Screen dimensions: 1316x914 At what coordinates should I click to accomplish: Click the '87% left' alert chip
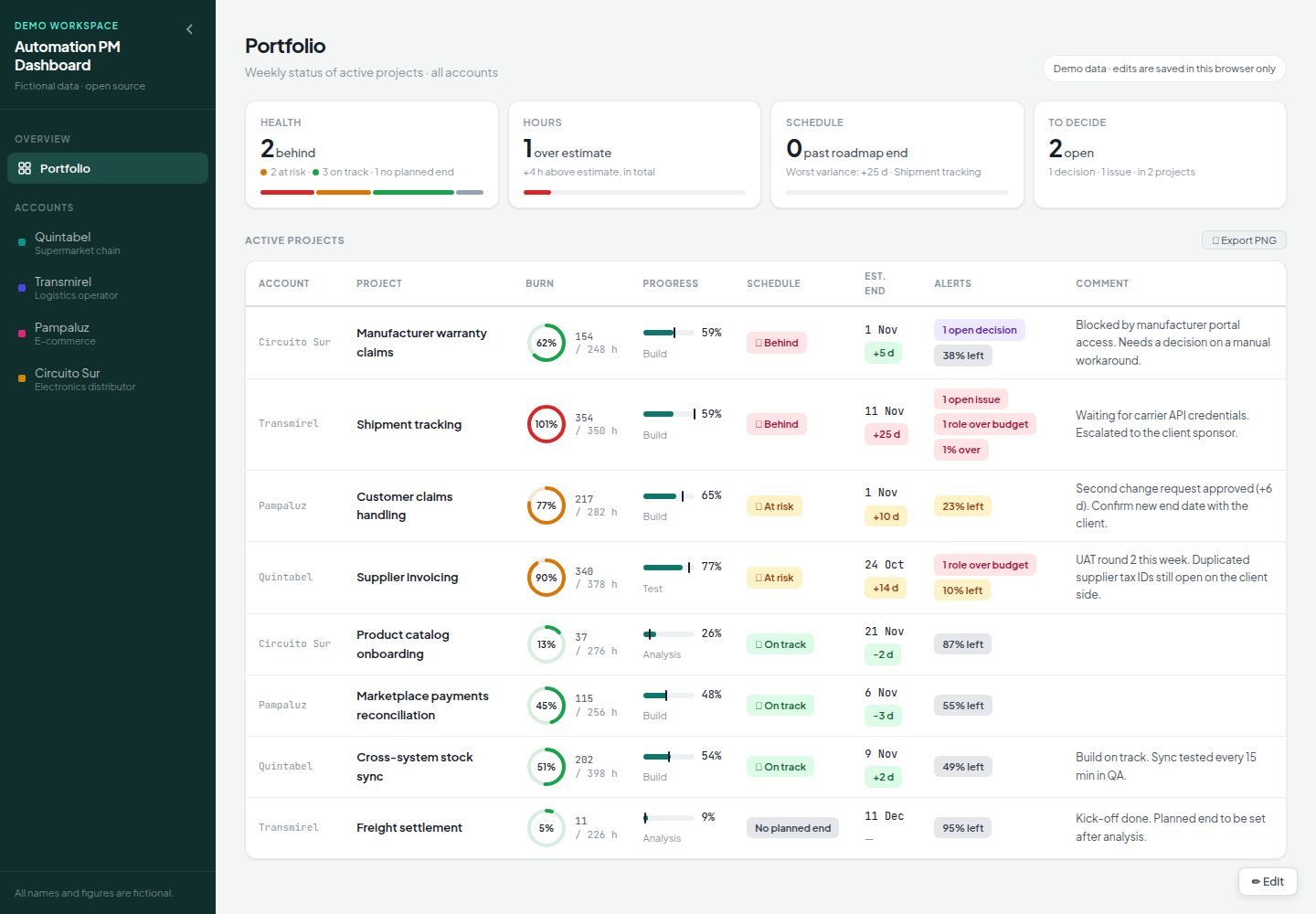(963, 644)
